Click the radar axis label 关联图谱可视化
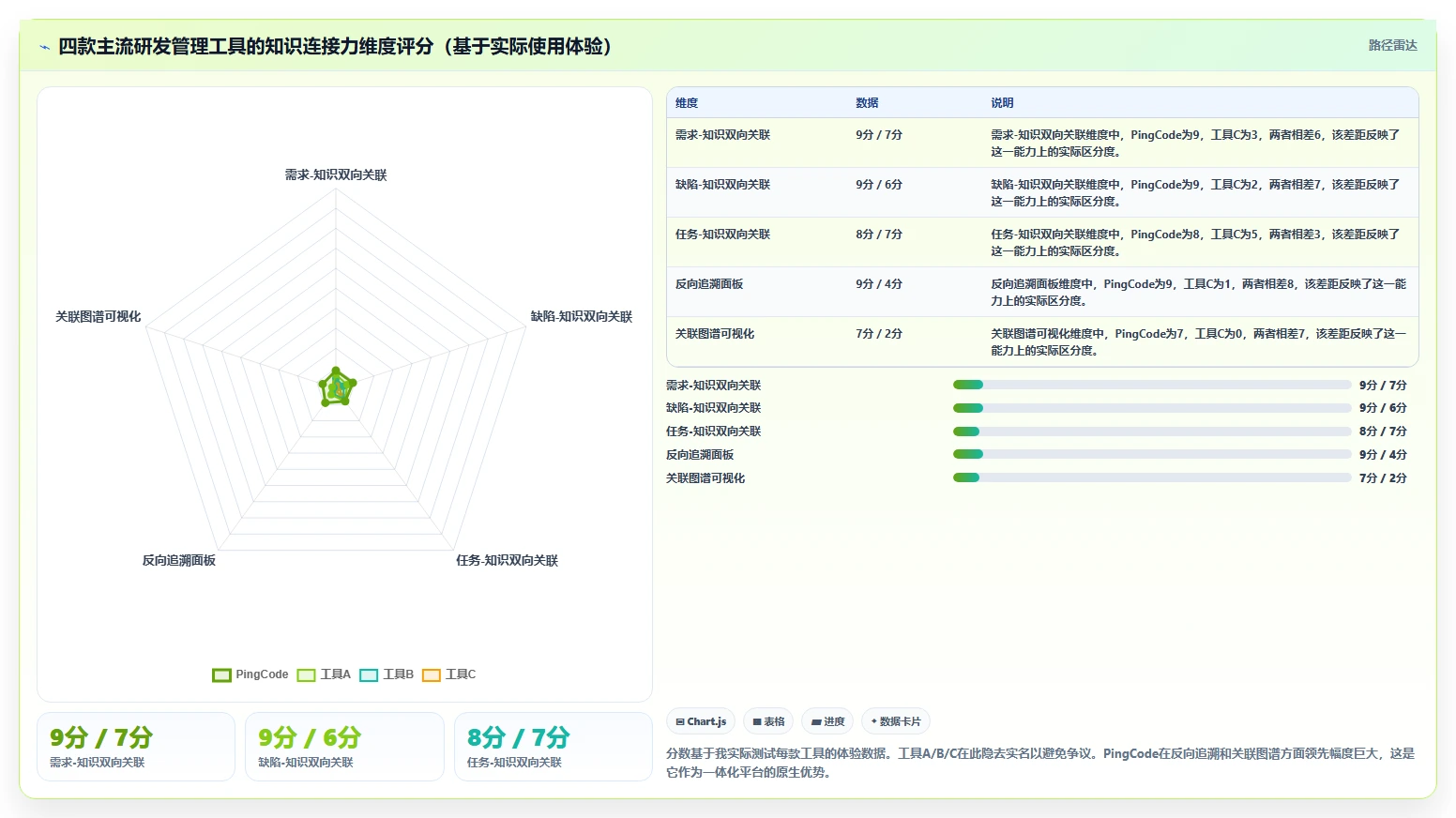The height and width of the screenshot is (818, 1456). pyautogui.click(x=99, y=317)
